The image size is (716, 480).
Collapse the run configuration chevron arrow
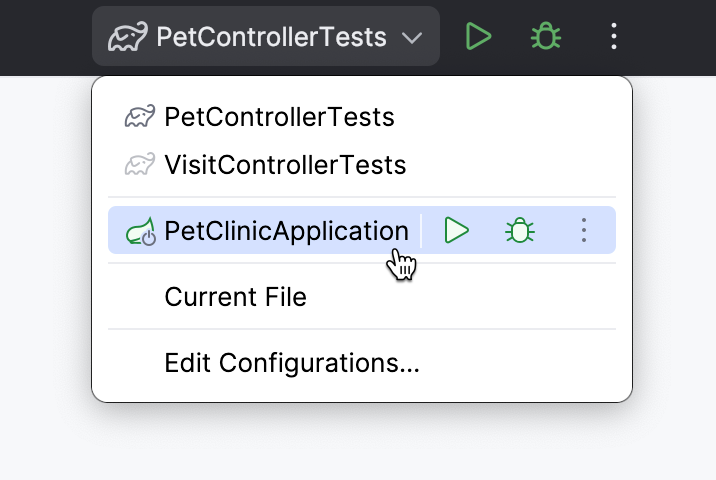click(412, 38)
